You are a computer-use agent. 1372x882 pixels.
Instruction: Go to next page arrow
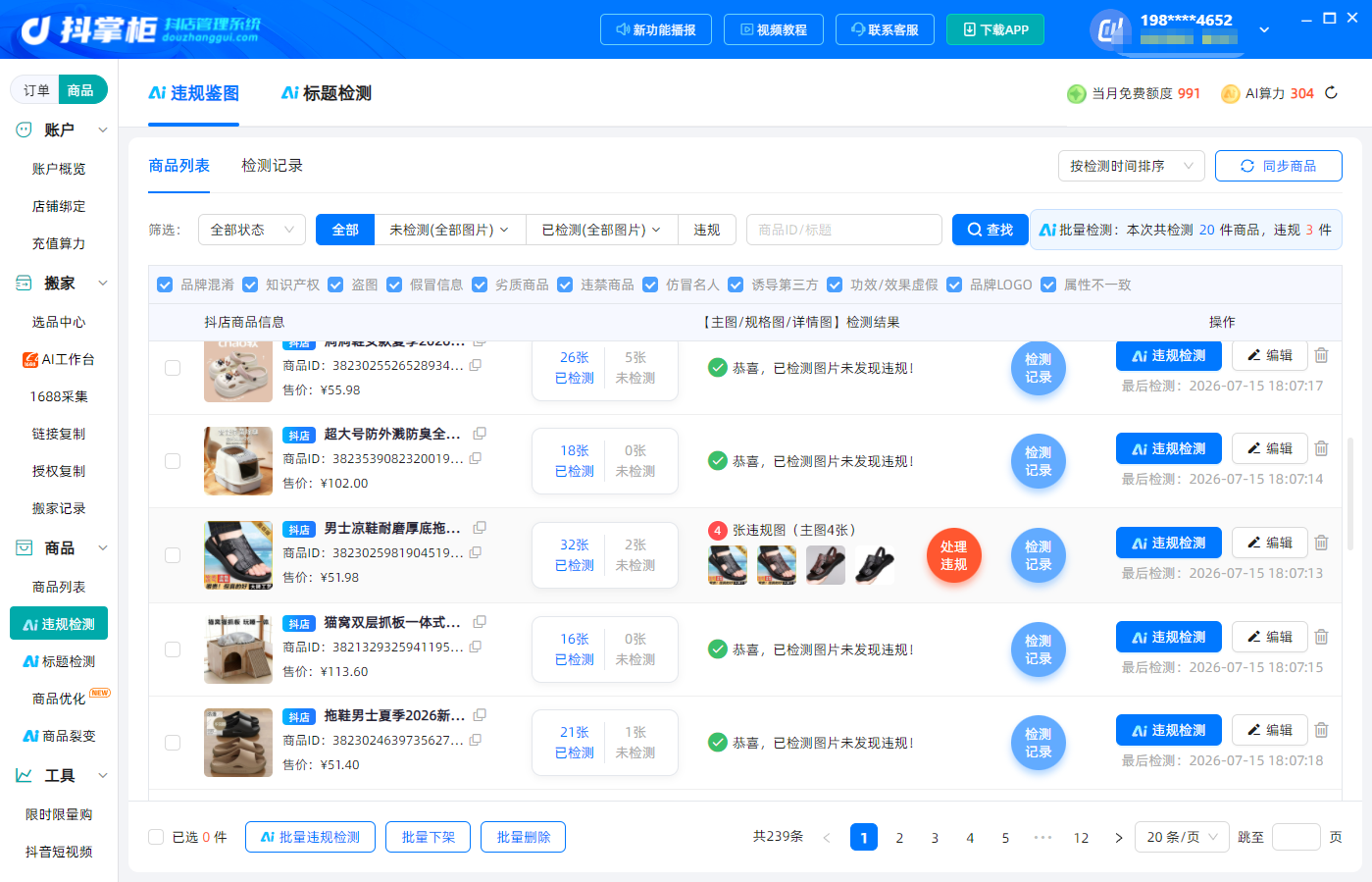tap(1118, 838)
